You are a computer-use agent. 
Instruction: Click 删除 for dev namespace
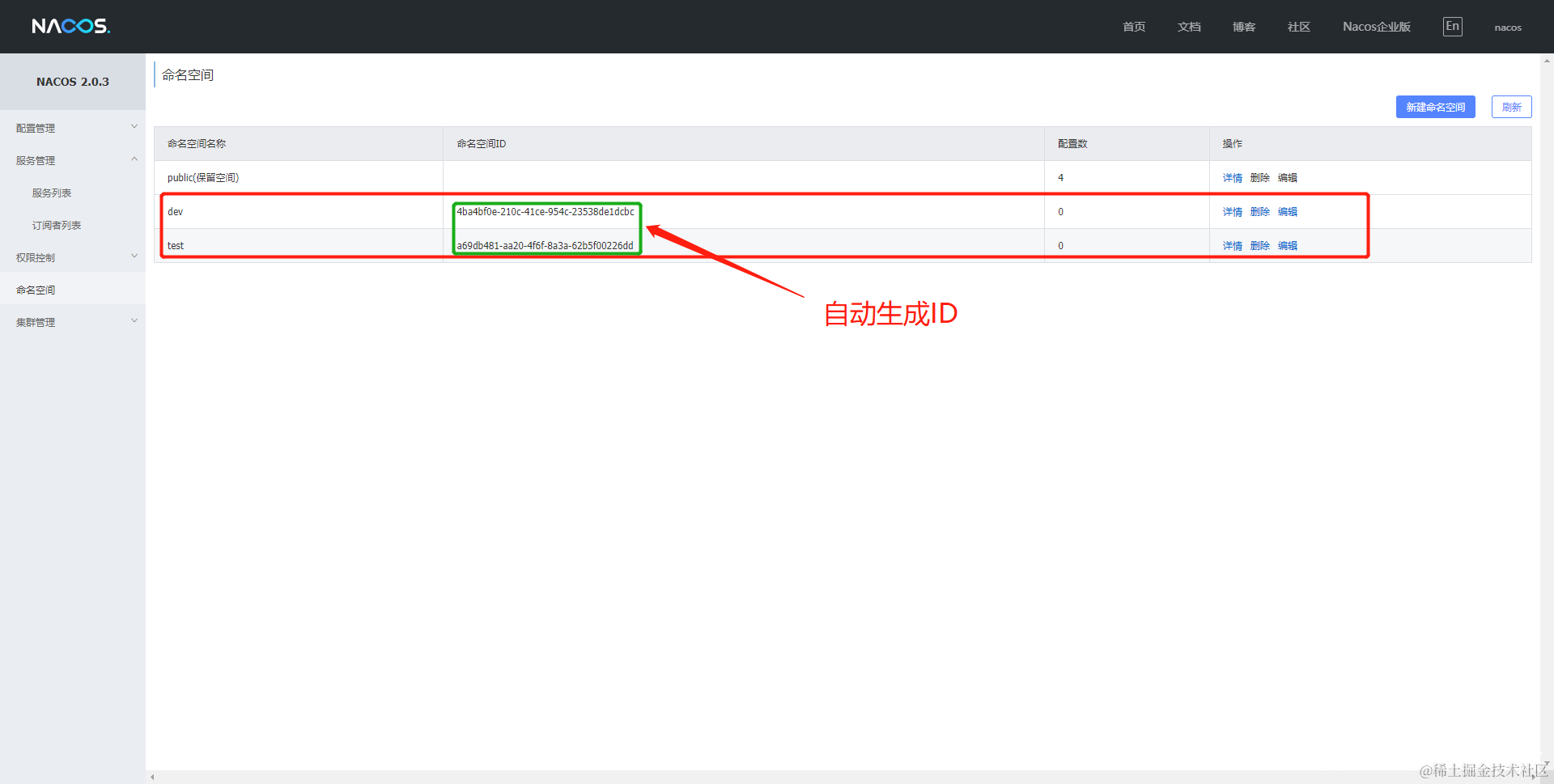pos(1259,211)
